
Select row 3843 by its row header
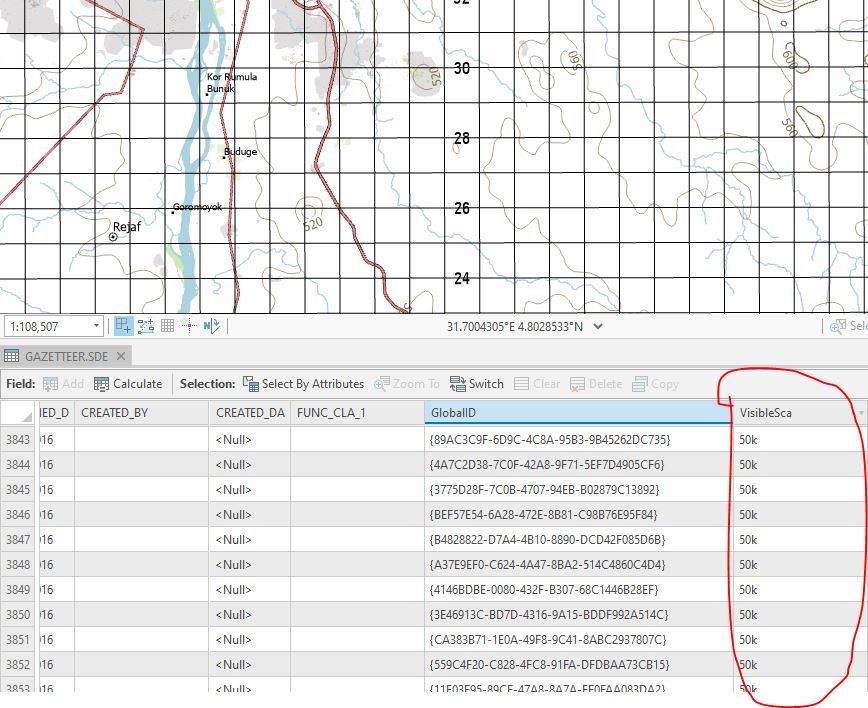click(18, 440)
